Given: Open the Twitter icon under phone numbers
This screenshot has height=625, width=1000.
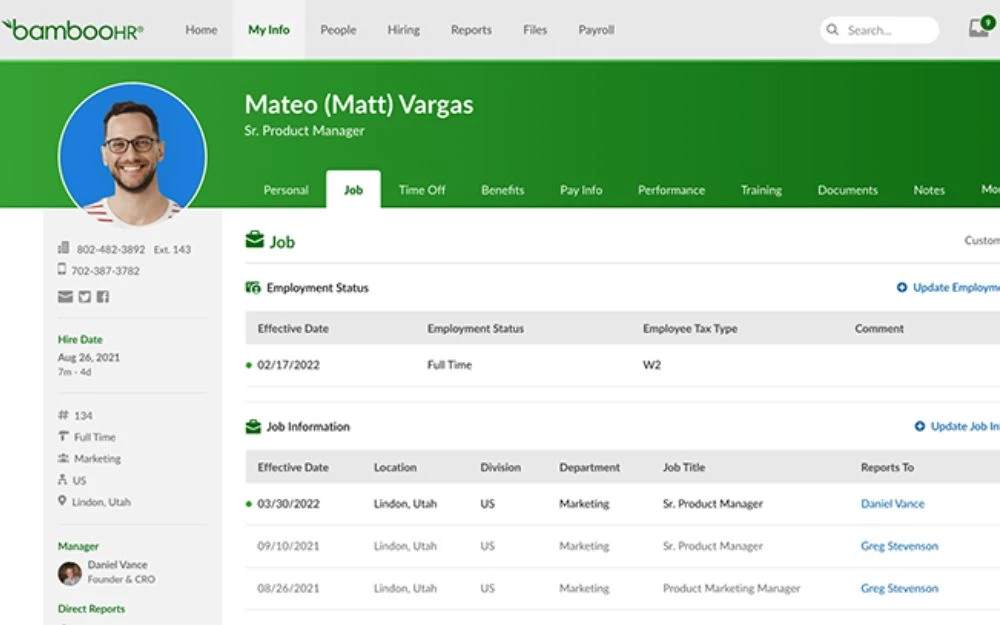Looking at the screenshot, I should [84, 297].
